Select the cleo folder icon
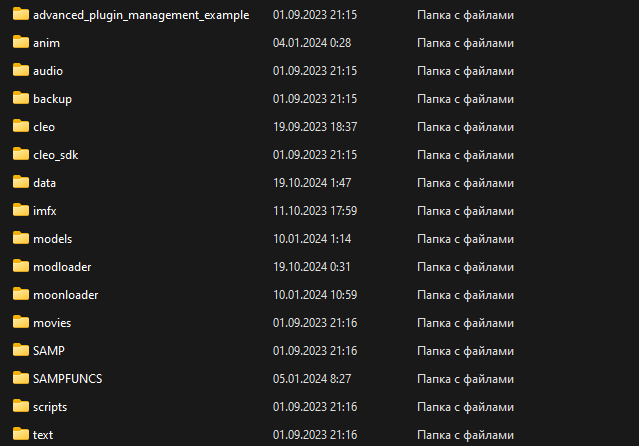 pyautogui.click(x=21, y=127)
